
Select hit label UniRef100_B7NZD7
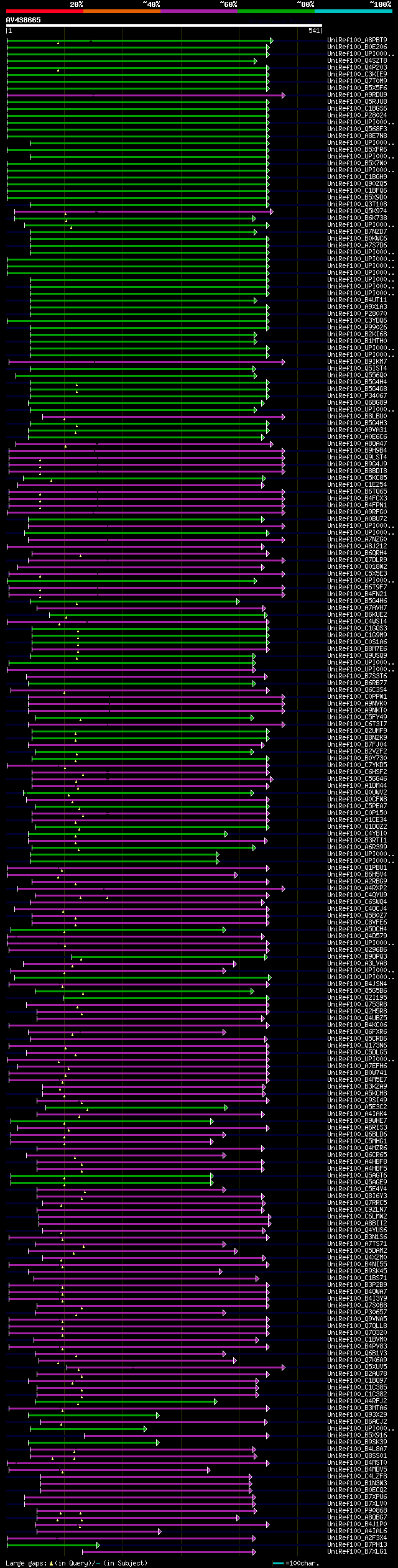pos(357,232)
